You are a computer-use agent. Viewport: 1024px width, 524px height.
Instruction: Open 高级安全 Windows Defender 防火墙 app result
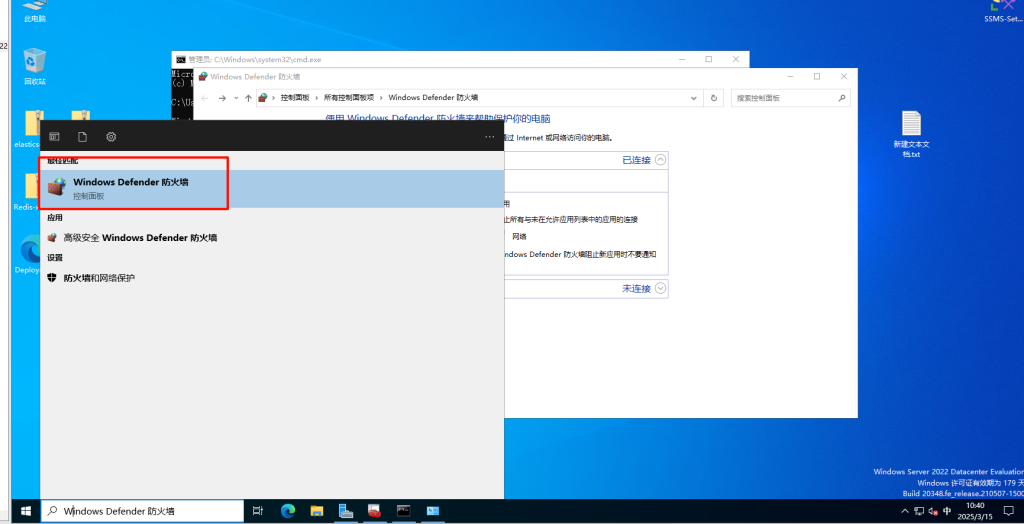(x=140, y=238)
